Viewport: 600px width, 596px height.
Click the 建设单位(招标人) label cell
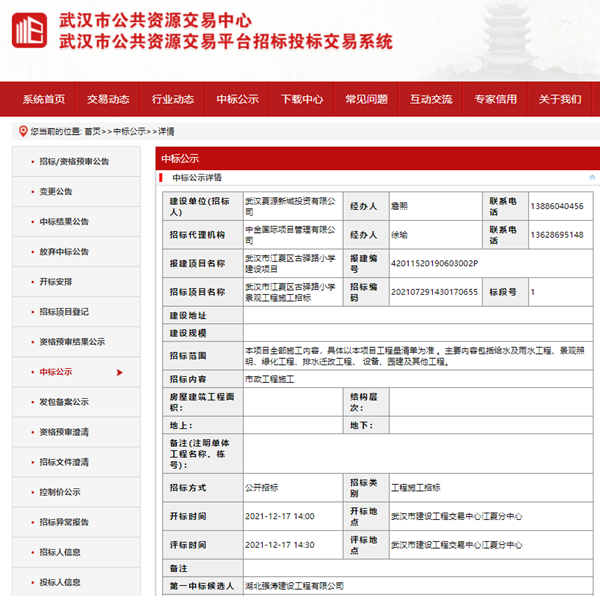[x=203, y=207]
